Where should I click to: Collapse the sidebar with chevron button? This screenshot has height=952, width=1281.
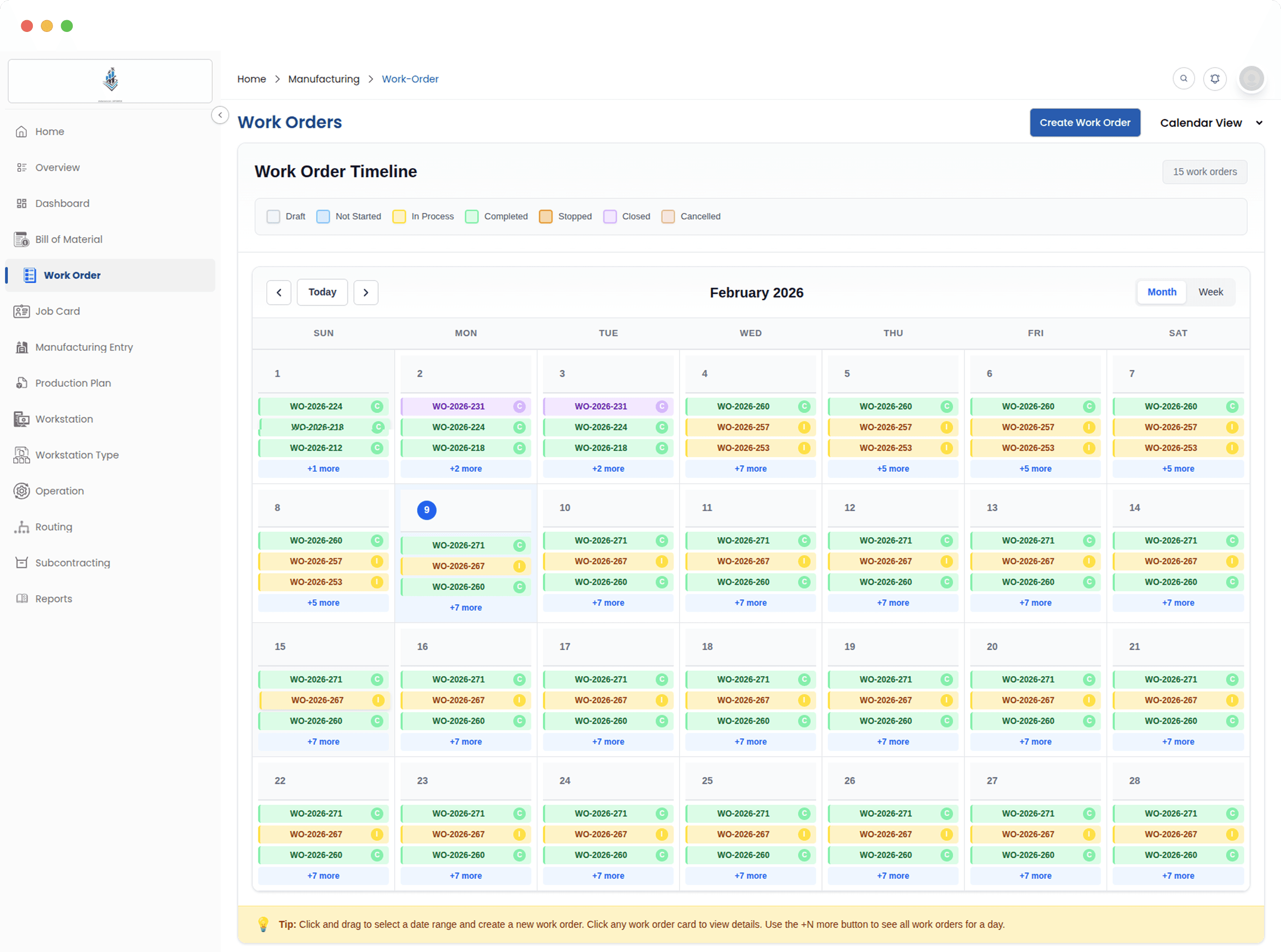[x=220, y=115]
